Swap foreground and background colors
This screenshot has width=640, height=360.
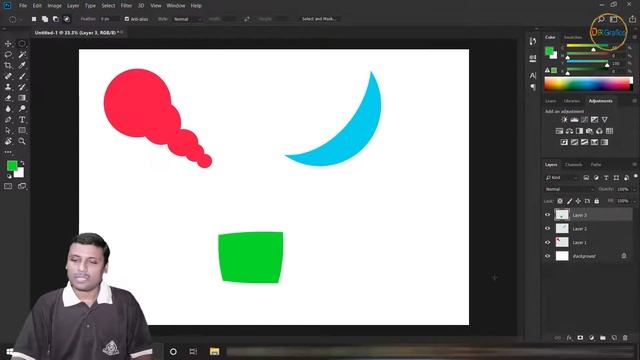[x=22, y=163]
